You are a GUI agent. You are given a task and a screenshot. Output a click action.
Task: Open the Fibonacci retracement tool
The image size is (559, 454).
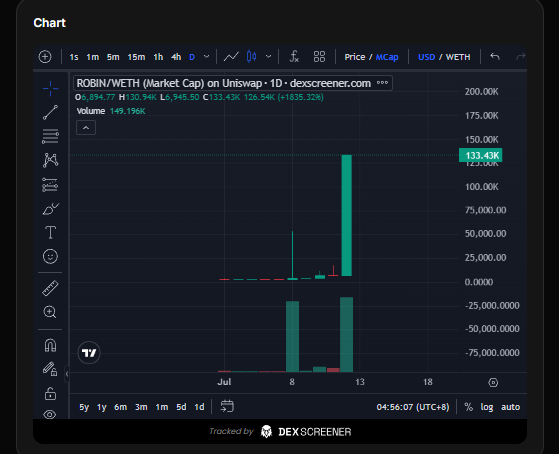50,136
